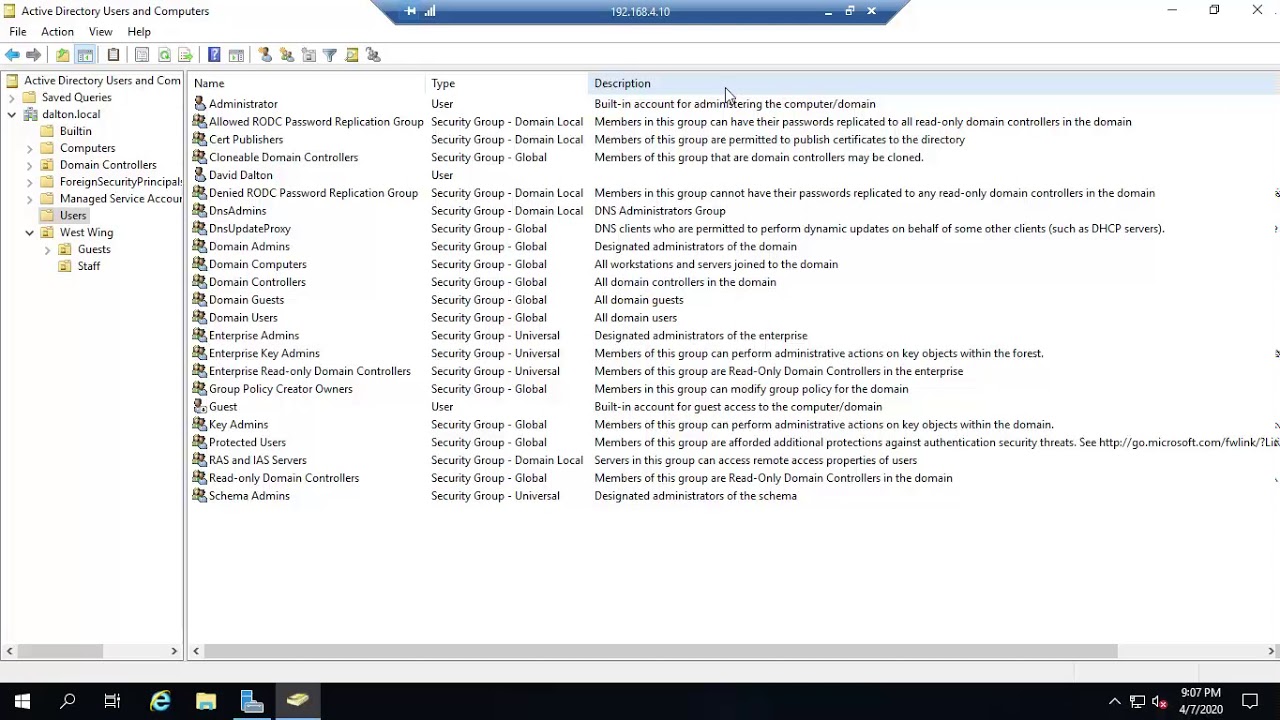The height and width of the screenshot is (720, 1280).
Task: Click the Schema Admins group icon
Action: coord(200,496)
